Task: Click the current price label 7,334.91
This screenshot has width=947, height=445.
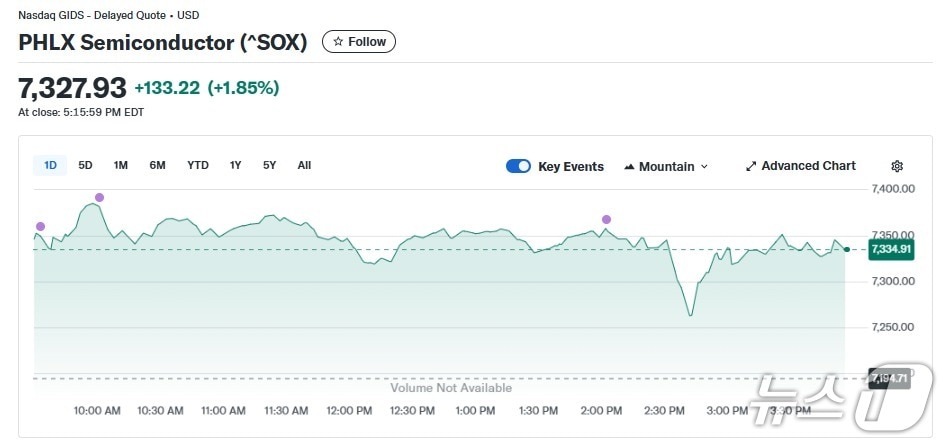Action: [890, 249]
